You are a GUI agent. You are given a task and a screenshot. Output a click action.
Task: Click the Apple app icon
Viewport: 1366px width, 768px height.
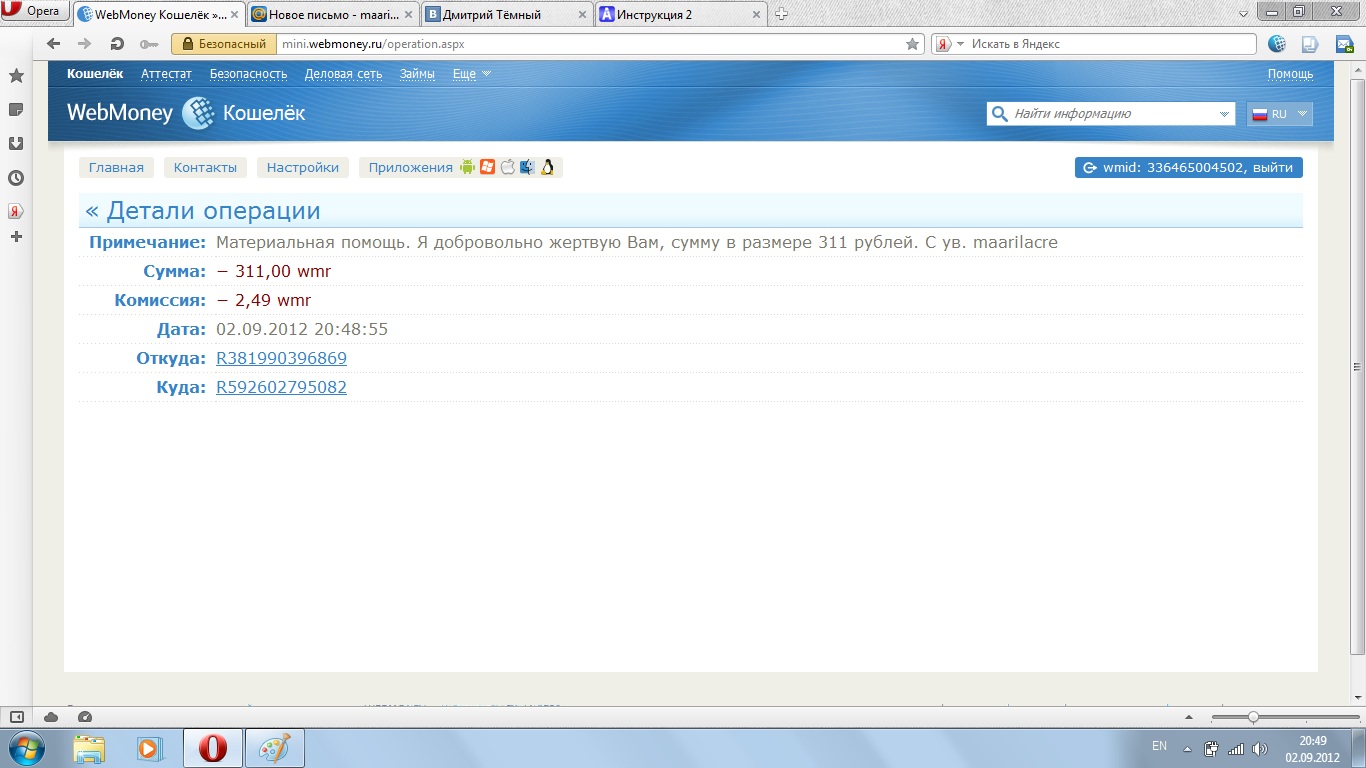tap(507, 167)
